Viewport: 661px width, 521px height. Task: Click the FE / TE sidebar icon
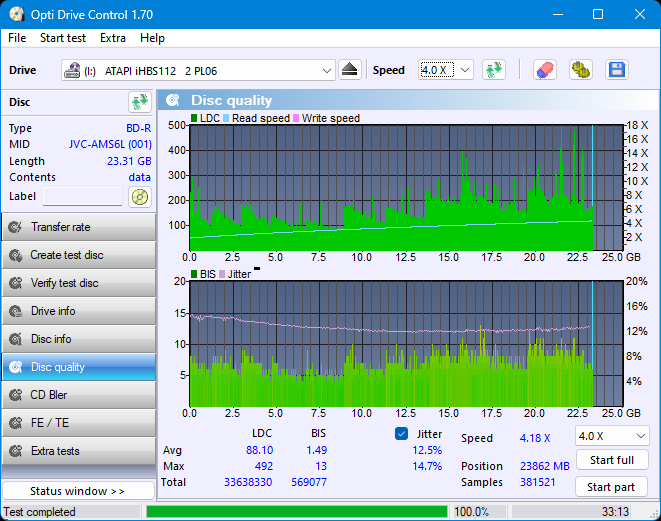point(16,423)
